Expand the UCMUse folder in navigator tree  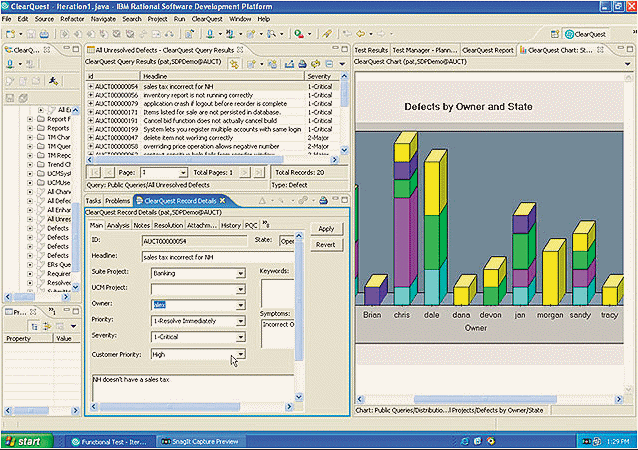(30, 183)
